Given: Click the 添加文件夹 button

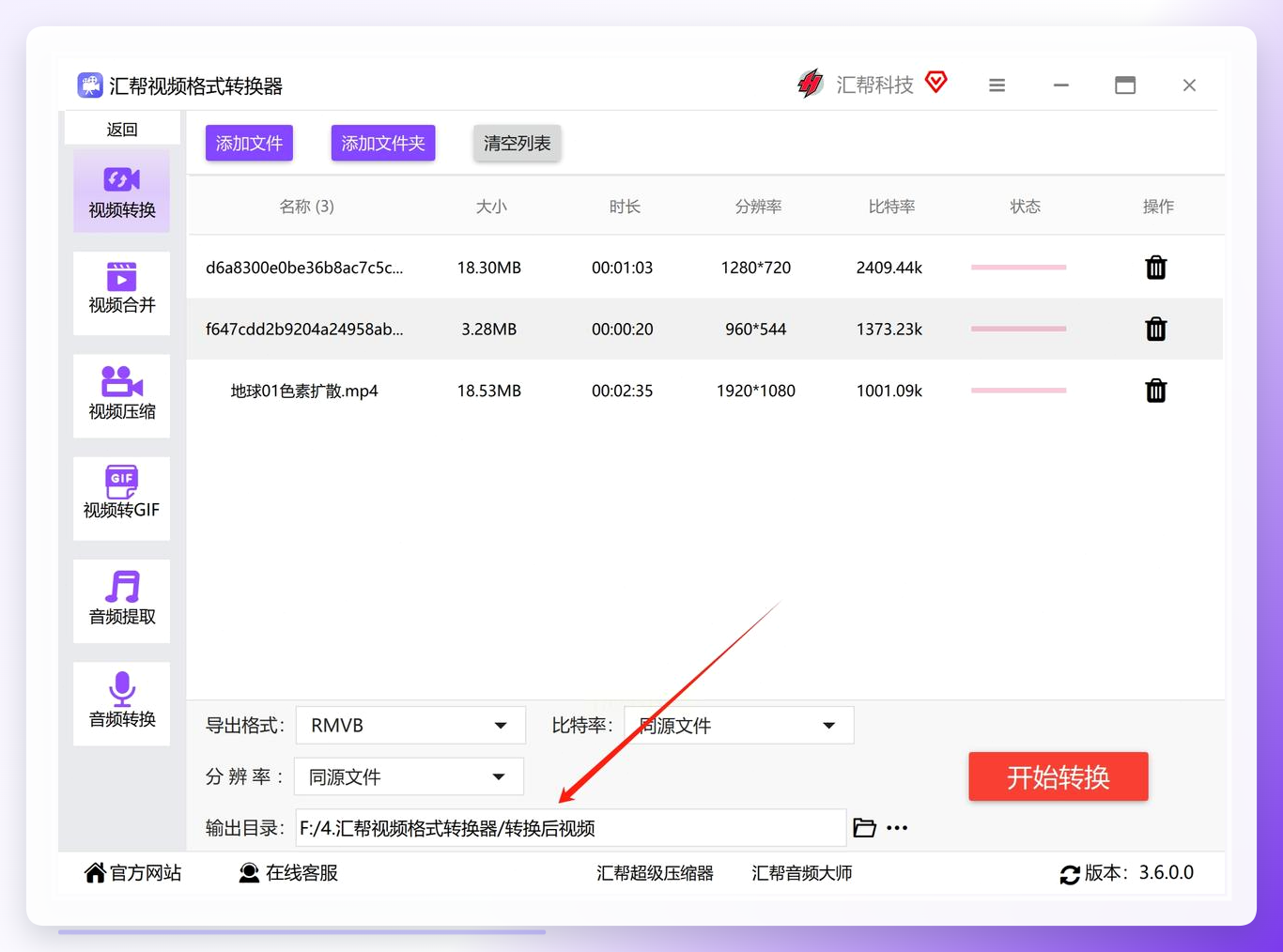Looking at the screenshot, I should pyautogui.click(x=383, y=143).
